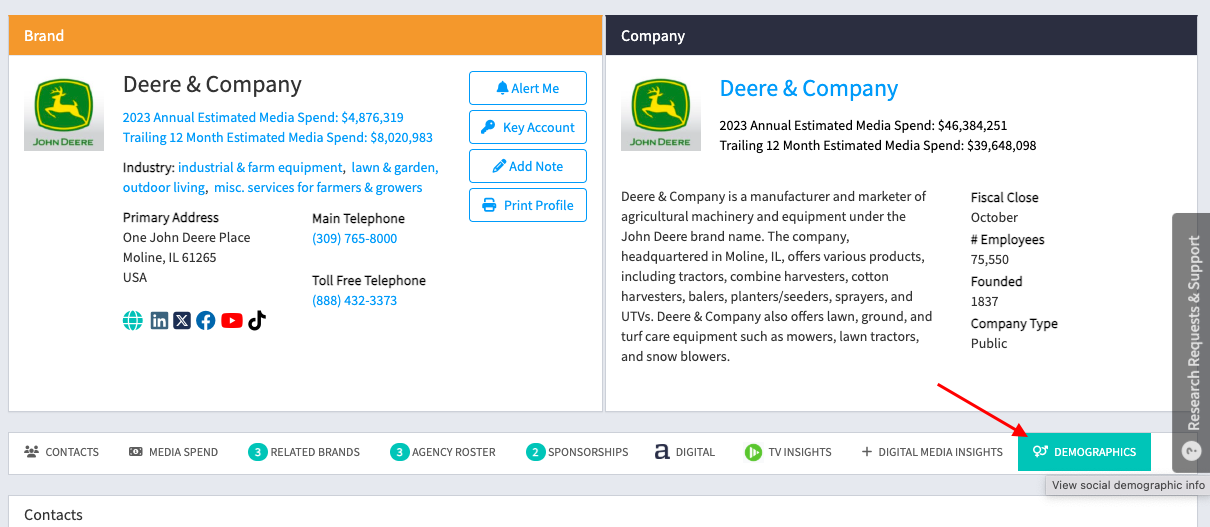Click the John Deere logo in Company panel
1210x527 pixels.
coord(661,113)
